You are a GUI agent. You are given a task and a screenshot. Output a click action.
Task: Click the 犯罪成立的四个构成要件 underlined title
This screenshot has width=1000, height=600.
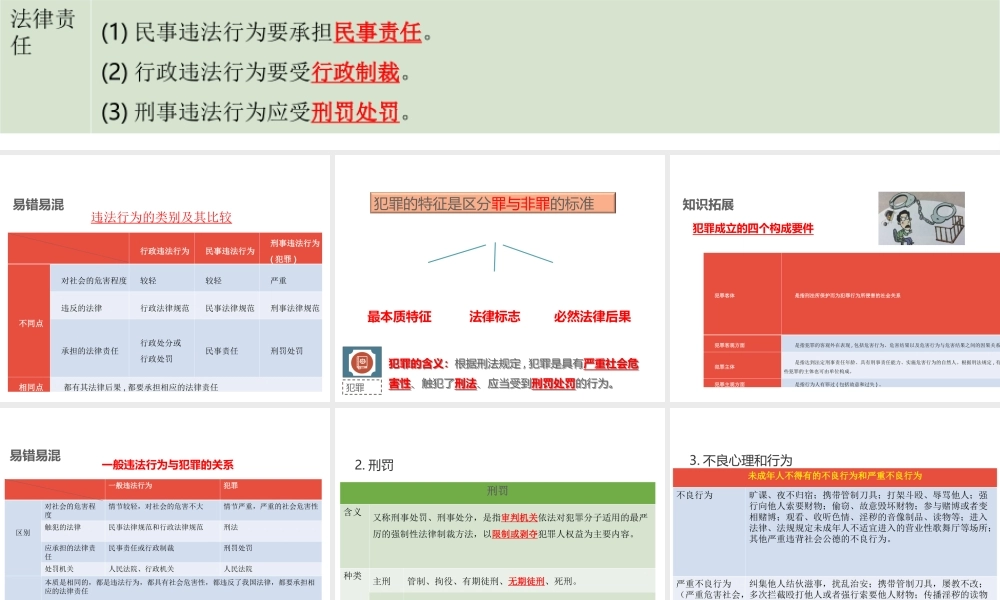click(x=753, y=228)
